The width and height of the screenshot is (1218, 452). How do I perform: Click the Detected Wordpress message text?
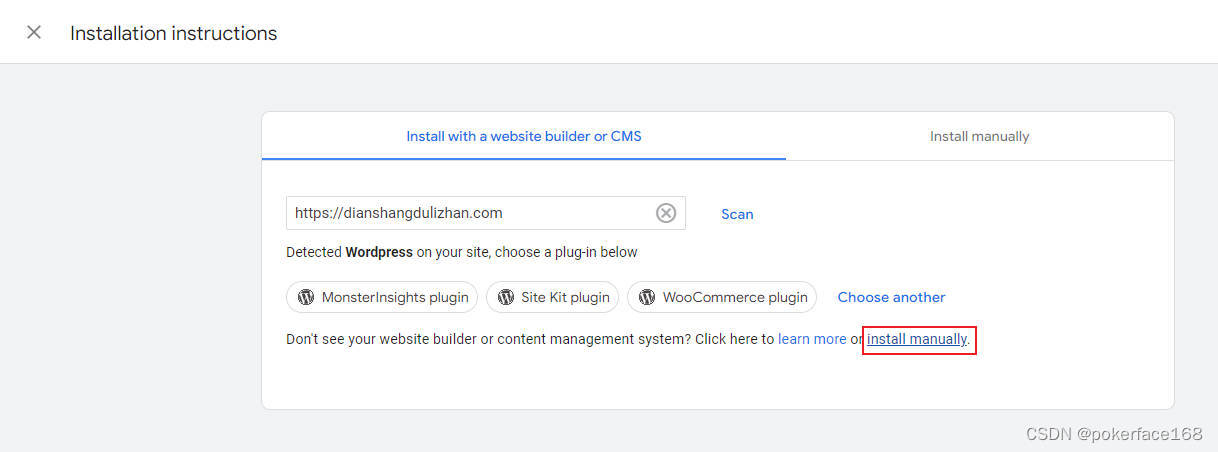pos(462,252)
